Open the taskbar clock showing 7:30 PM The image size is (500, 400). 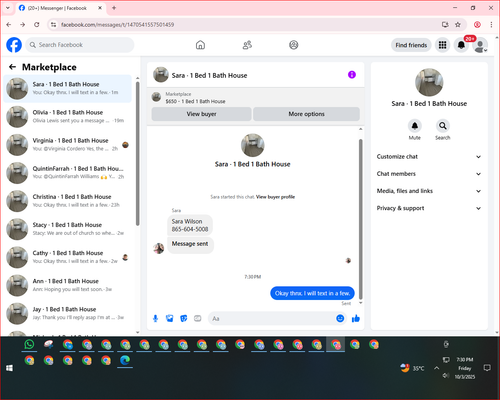tap(465, 368)
